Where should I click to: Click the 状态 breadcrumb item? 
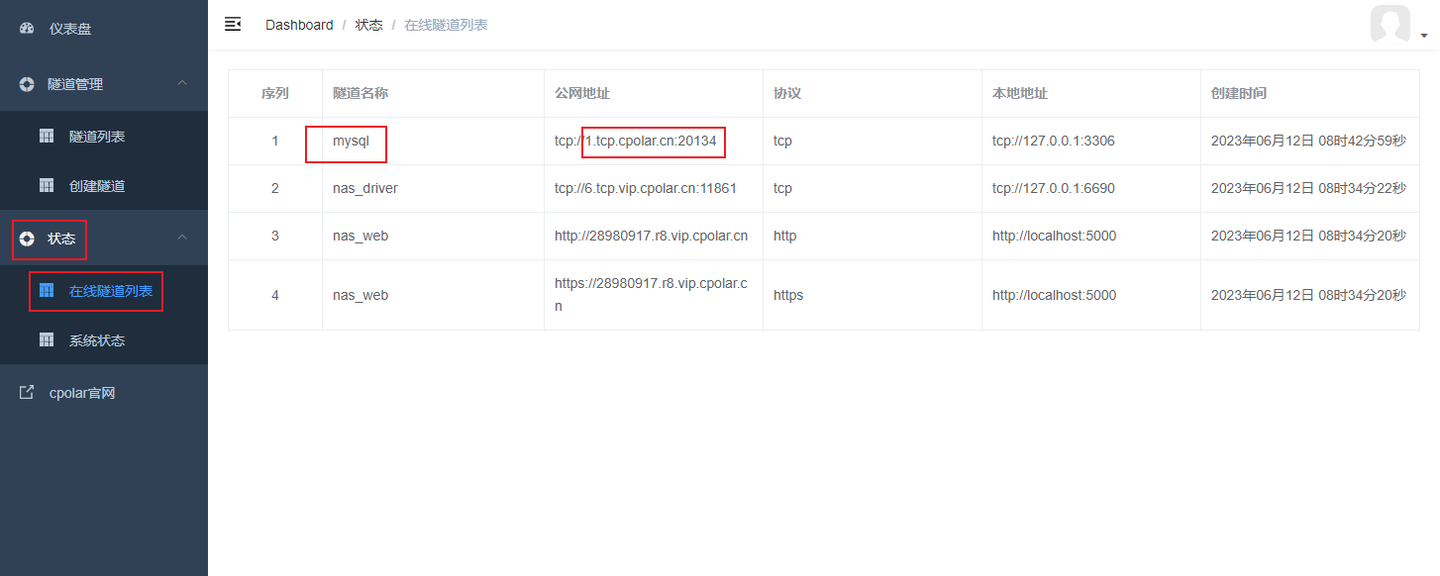tap(369, 24)
